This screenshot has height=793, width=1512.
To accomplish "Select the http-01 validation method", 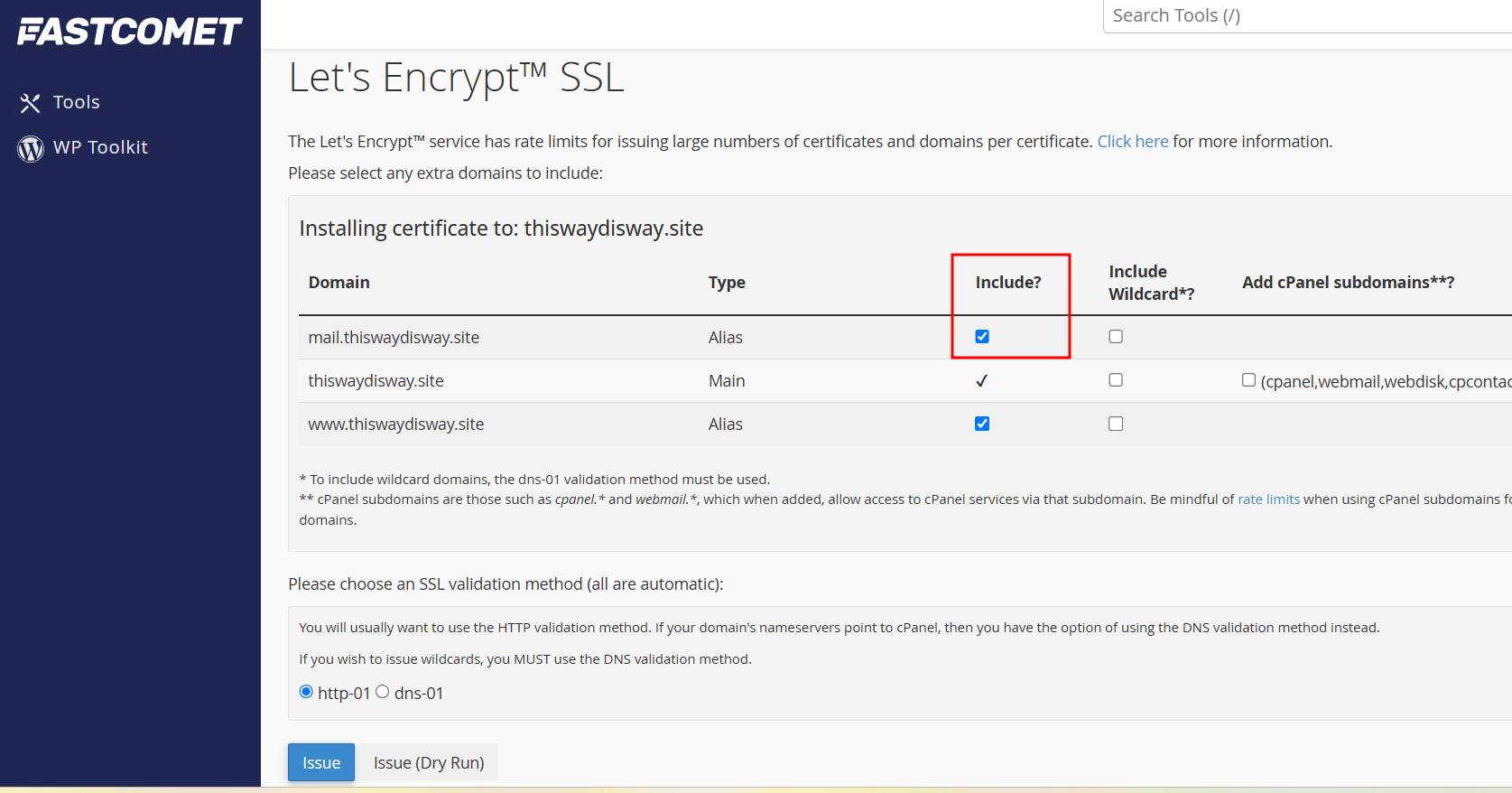I will [306, 692].
